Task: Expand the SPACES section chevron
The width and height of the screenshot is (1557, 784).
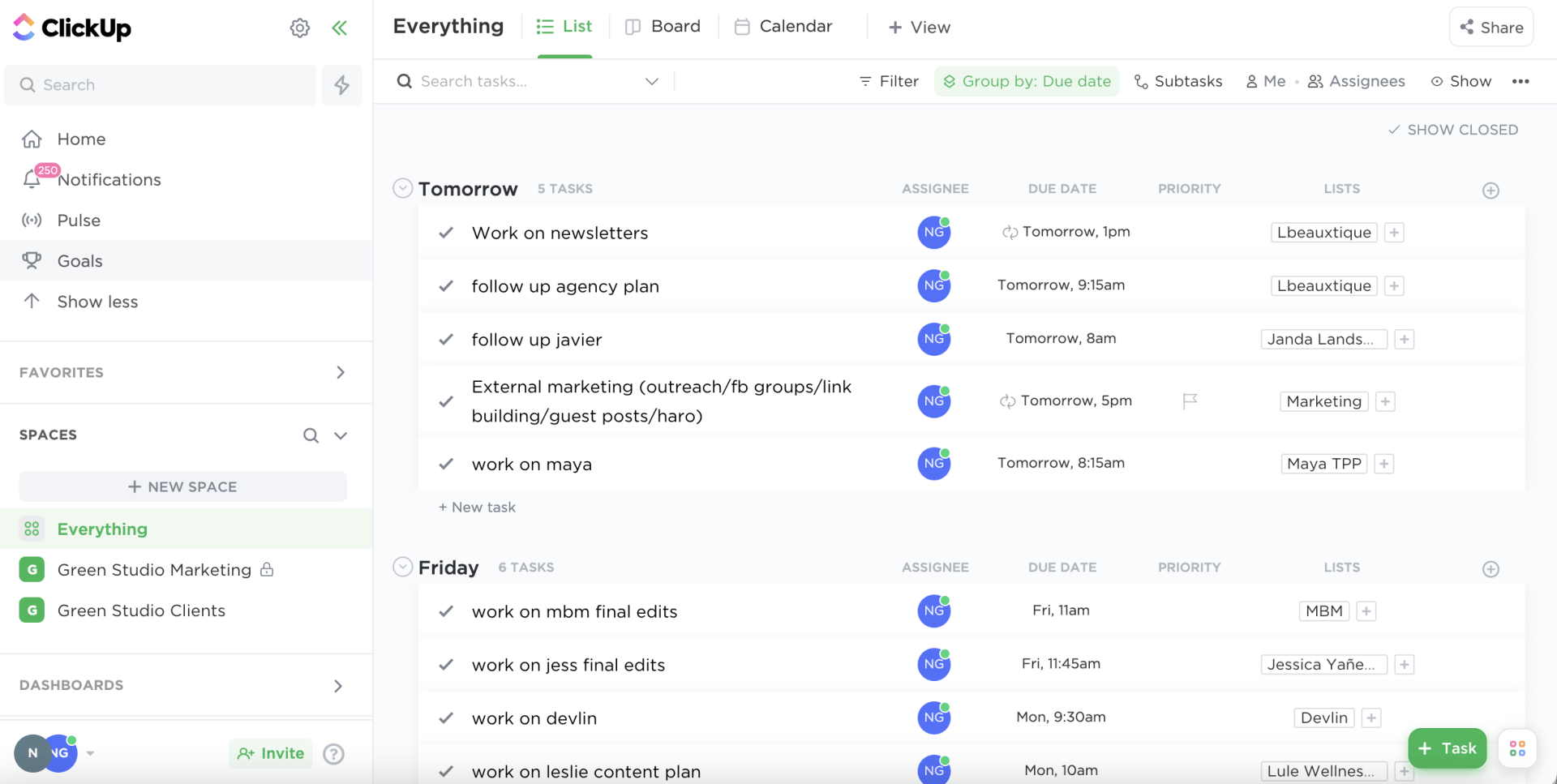Action: pos(341,435)
